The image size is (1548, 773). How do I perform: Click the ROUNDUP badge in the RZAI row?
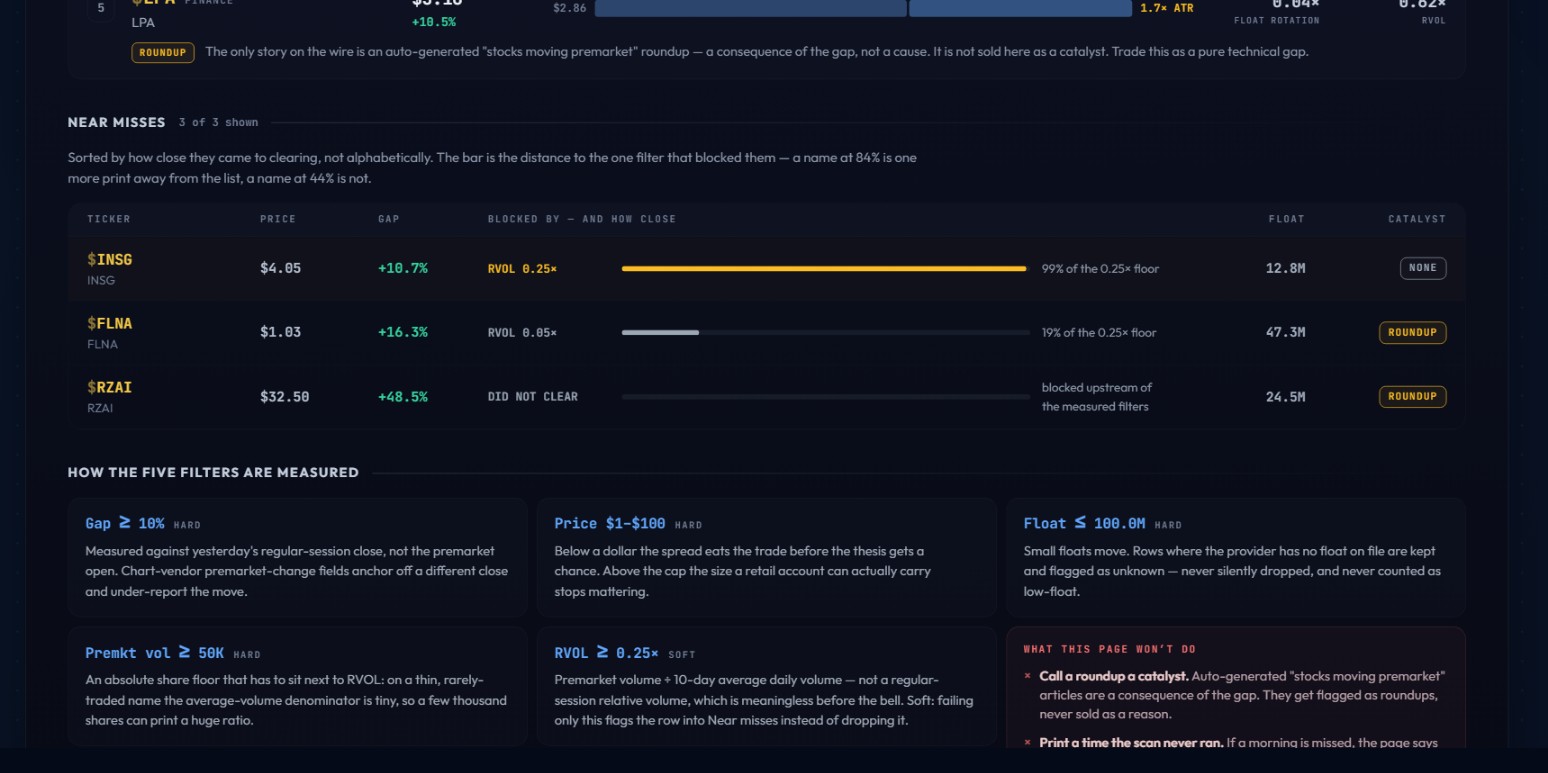click(1412, 396)
